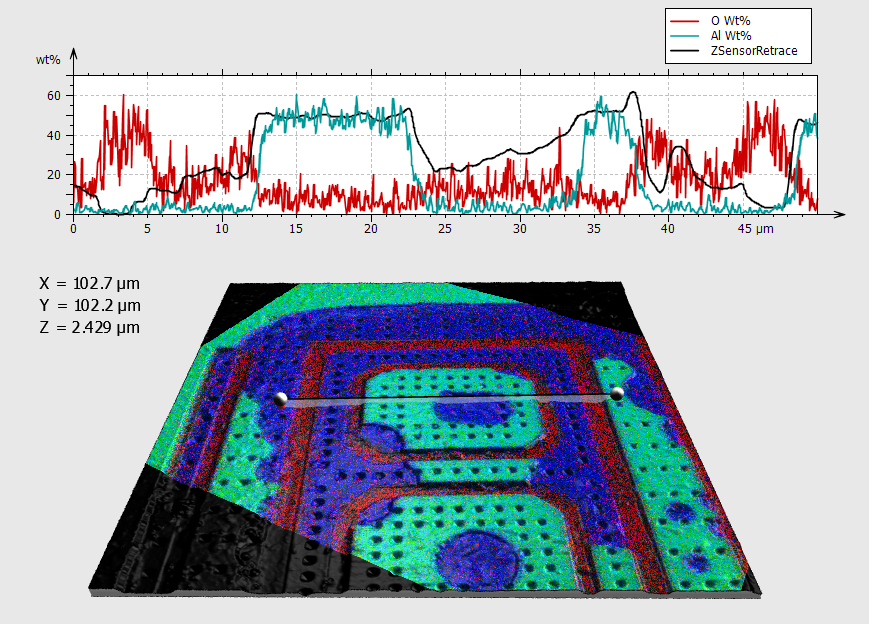This screenshot has height=624, width=869.
Task: Click the teal Al Wt% legend line sample
Action: pos(685,35)
